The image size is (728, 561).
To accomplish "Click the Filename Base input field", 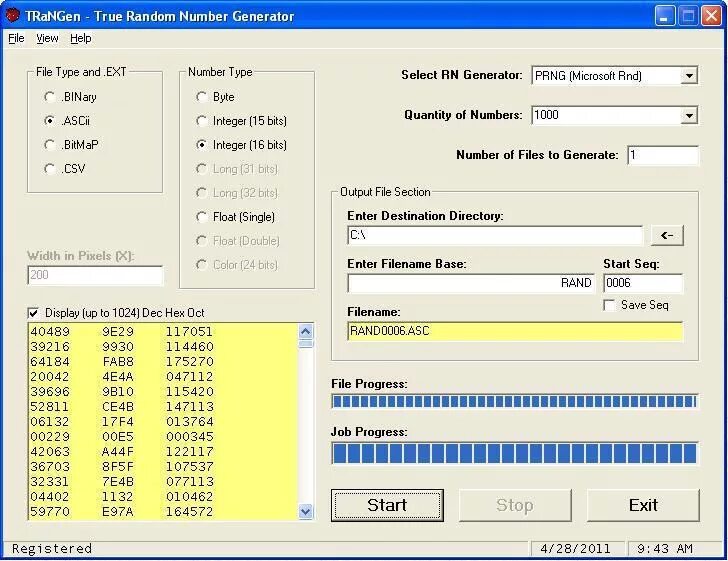I will point(471,283).
